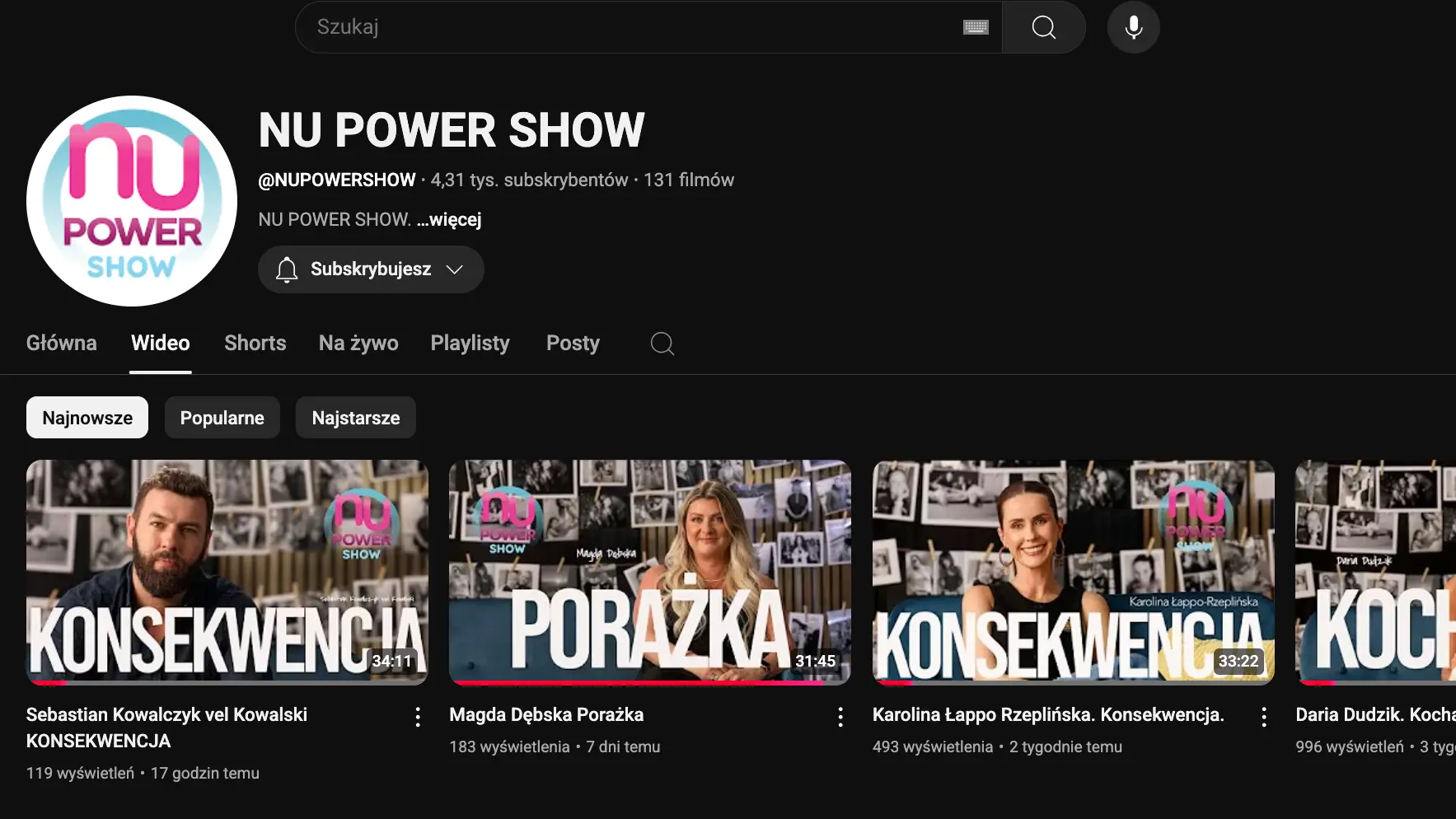Open the Shorts tab
The image size is (1456, 819).
tap(255, 344)
